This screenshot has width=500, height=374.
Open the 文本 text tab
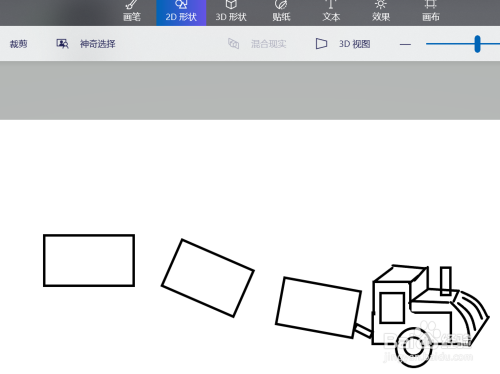331,13
